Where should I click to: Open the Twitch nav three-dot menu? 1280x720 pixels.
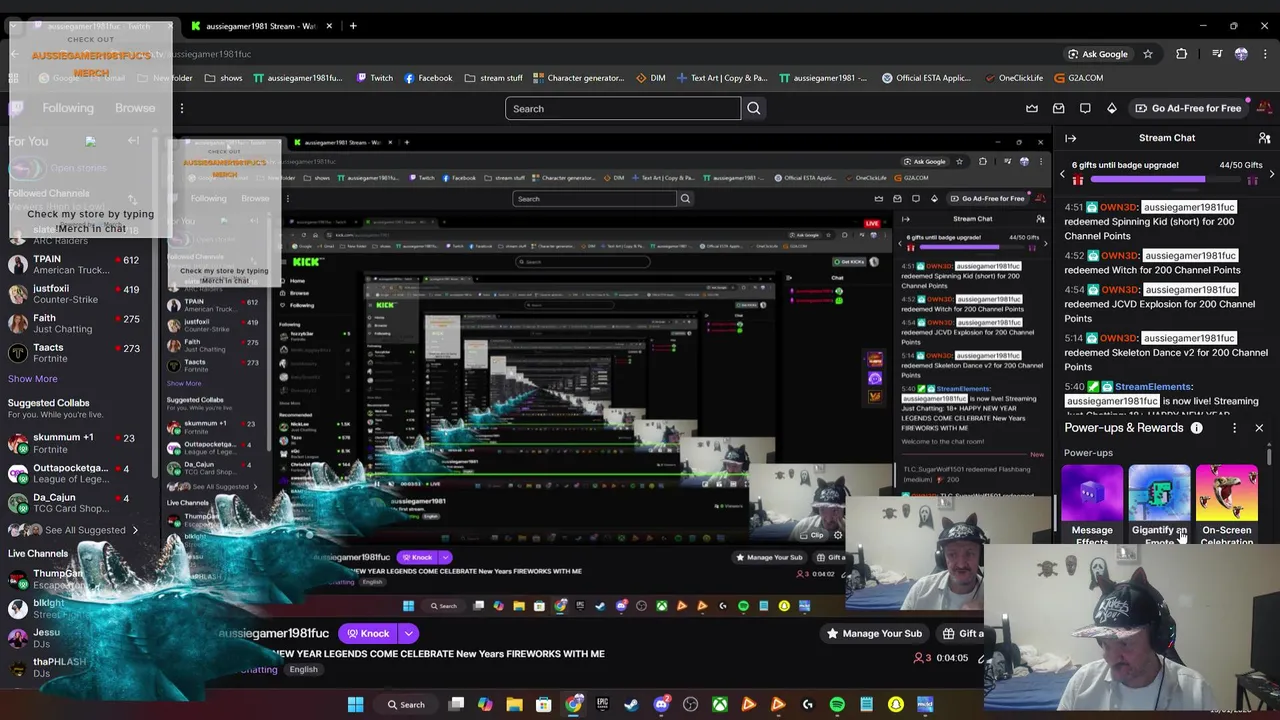(181, 108)
